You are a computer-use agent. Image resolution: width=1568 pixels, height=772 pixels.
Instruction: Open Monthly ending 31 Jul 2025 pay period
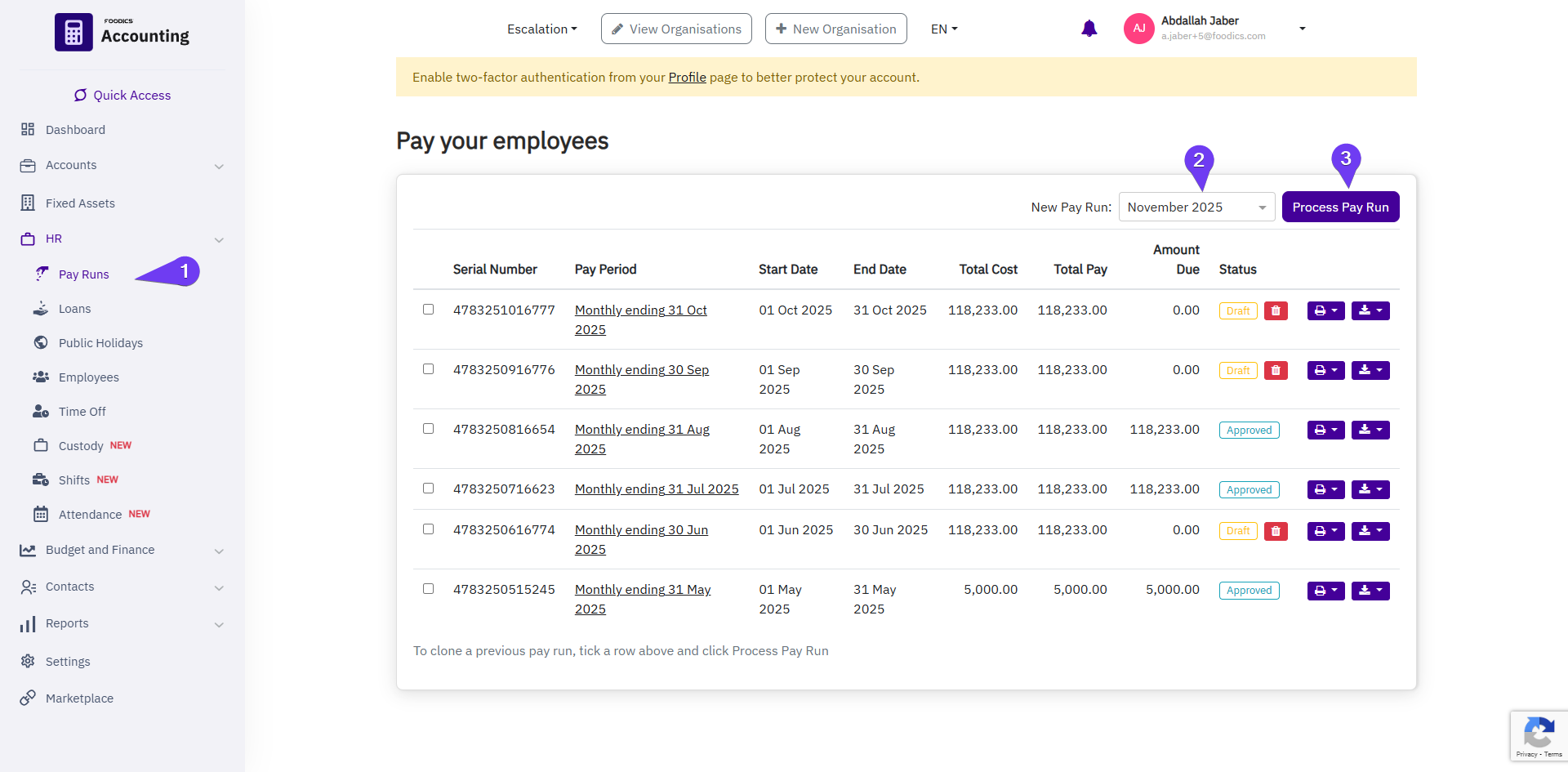coord(657,489)
